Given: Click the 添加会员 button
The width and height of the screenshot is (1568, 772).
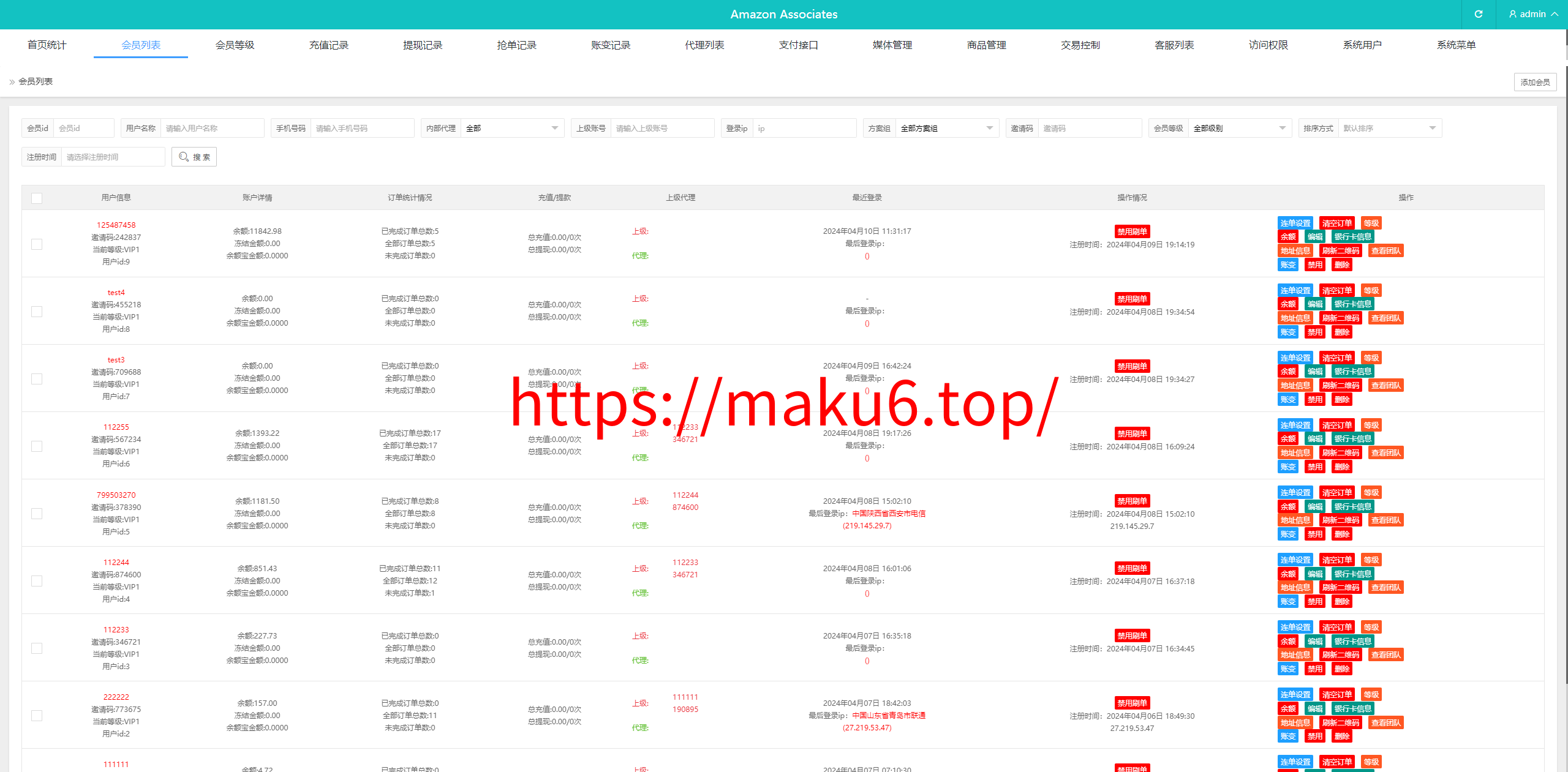Looking at the screenshot, I should [1535, 82].
